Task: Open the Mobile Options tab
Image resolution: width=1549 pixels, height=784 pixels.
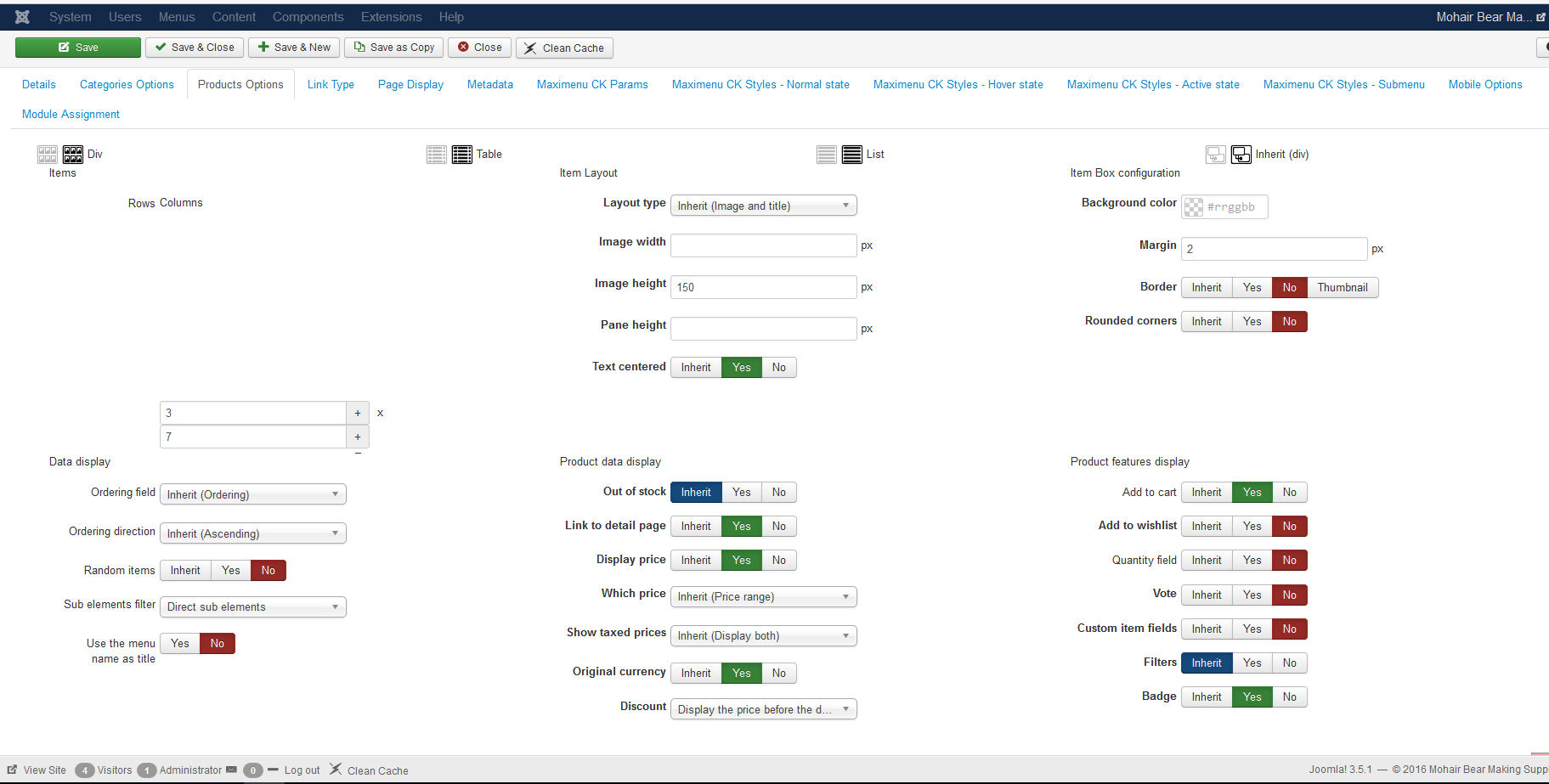Action: pos(1485,84)
